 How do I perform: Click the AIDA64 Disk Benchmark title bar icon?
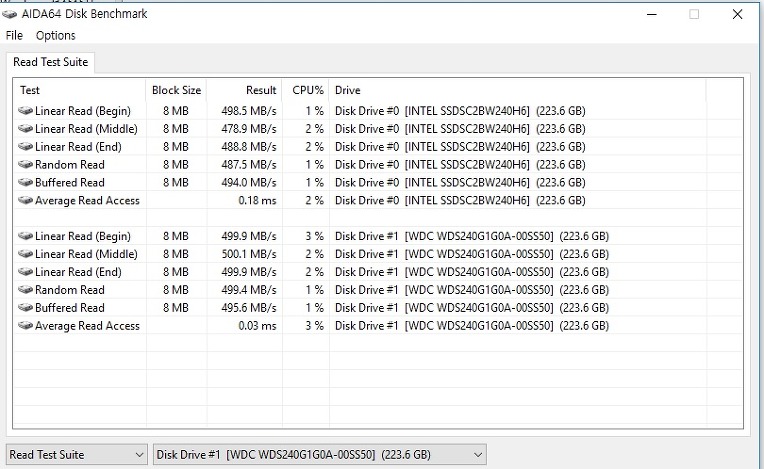pos(9,14)
